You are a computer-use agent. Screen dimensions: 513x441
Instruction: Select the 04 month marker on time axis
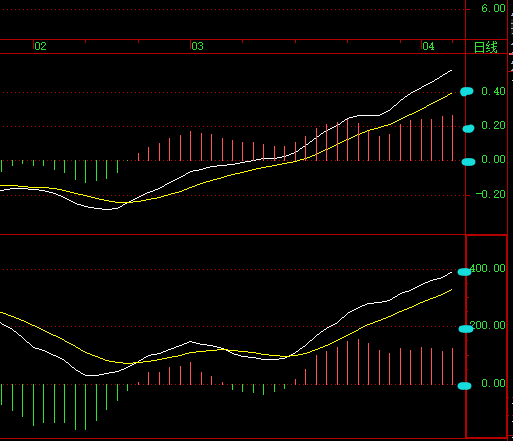tap(428, 46)
